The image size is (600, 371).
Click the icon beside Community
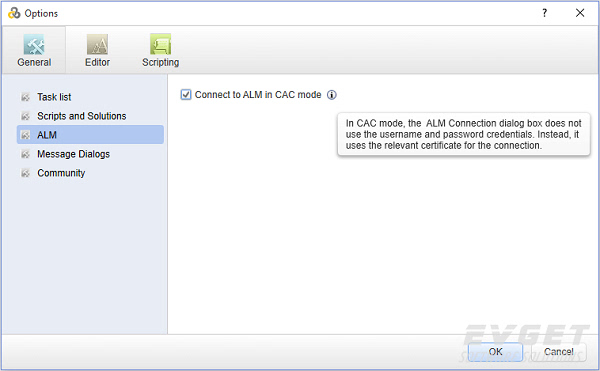click(x=25, y=173)
